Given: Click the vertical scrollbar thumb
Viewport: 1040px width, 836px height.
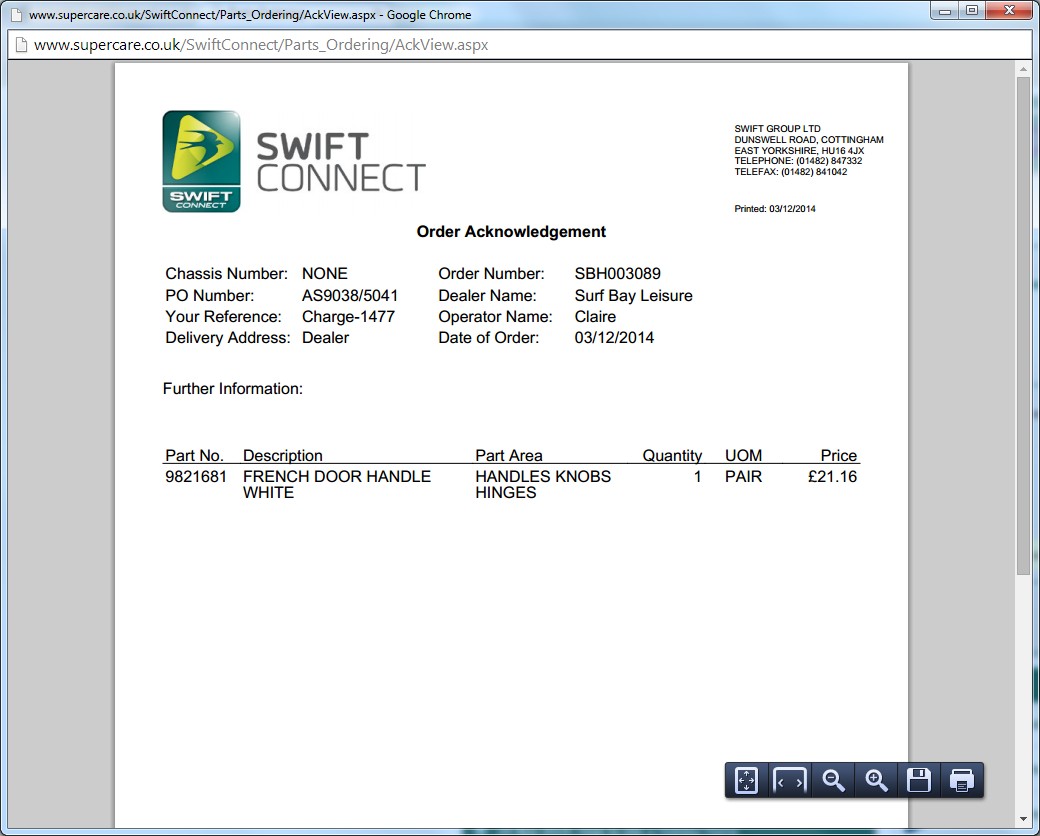Looking at the screenshot, I should click(1023, 325).
